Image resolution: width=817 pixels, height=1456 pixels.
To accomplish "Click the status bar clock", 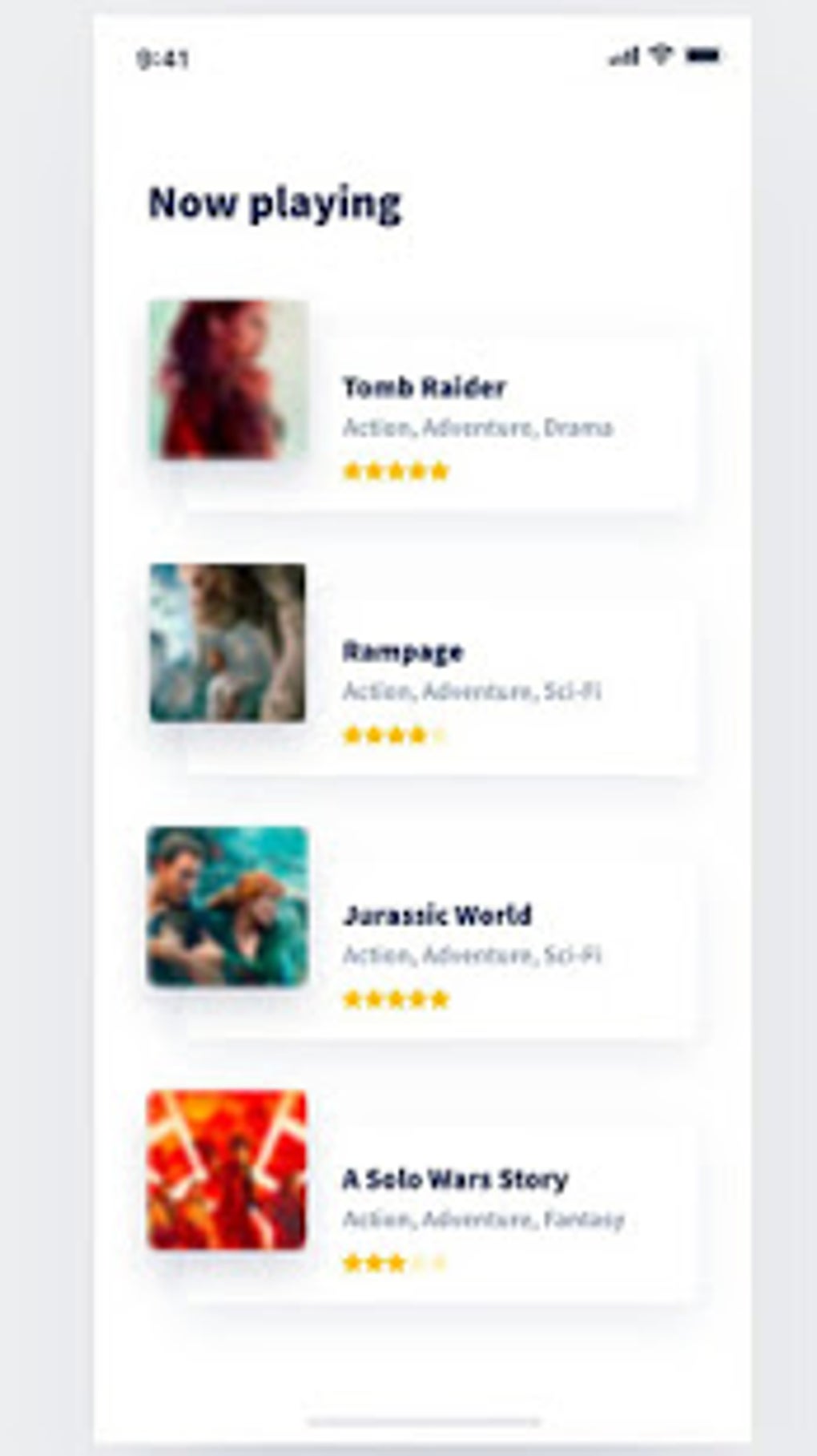I will [x=163, y=58].
